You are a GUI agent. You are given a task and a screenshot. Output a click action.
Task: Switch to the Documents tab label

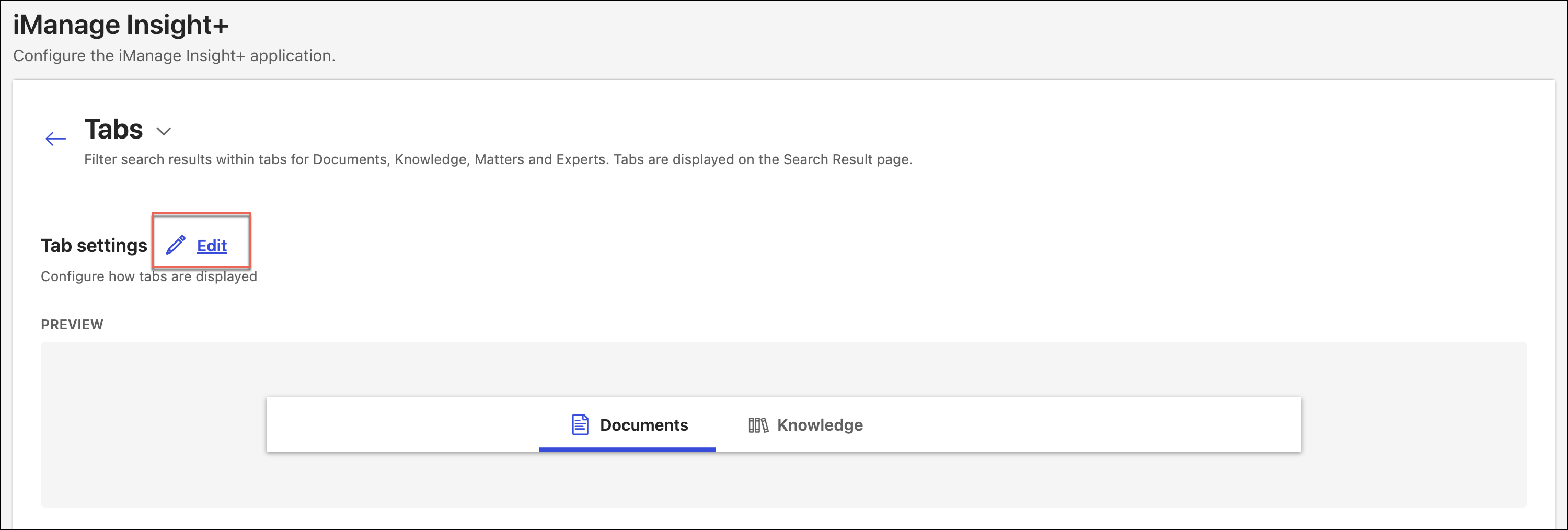click(643, 425)
